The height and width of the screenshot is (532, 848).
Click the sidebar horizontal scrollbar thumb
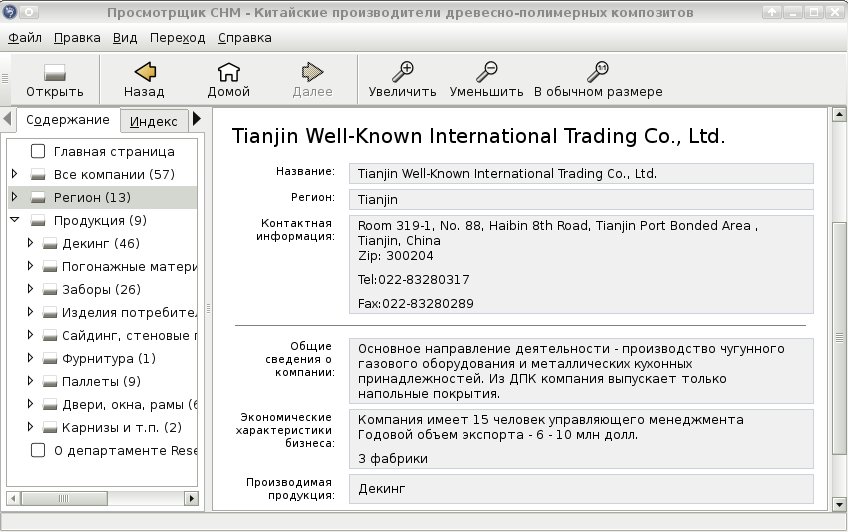pos(64,498)
